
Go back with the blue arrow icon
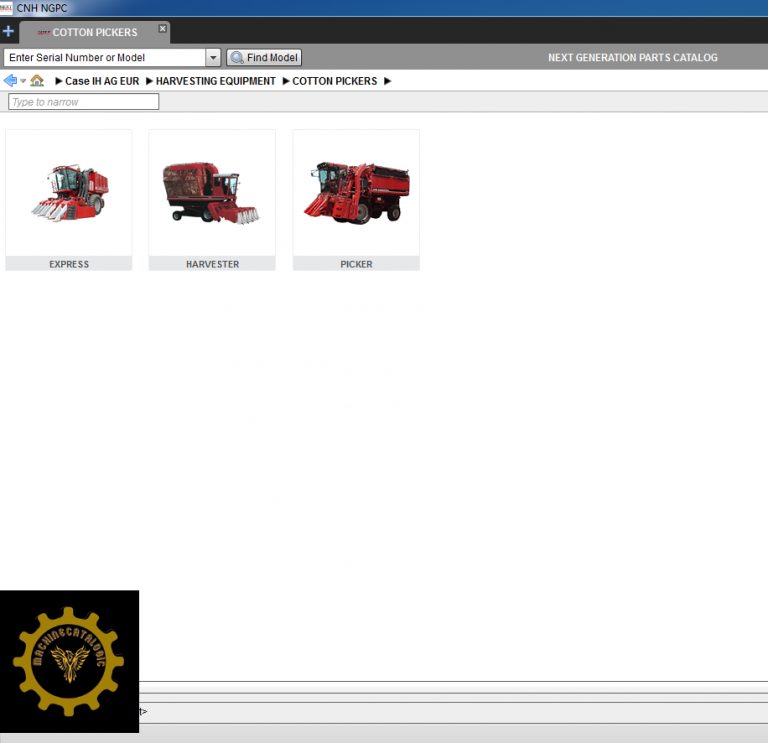pos(10,80)
